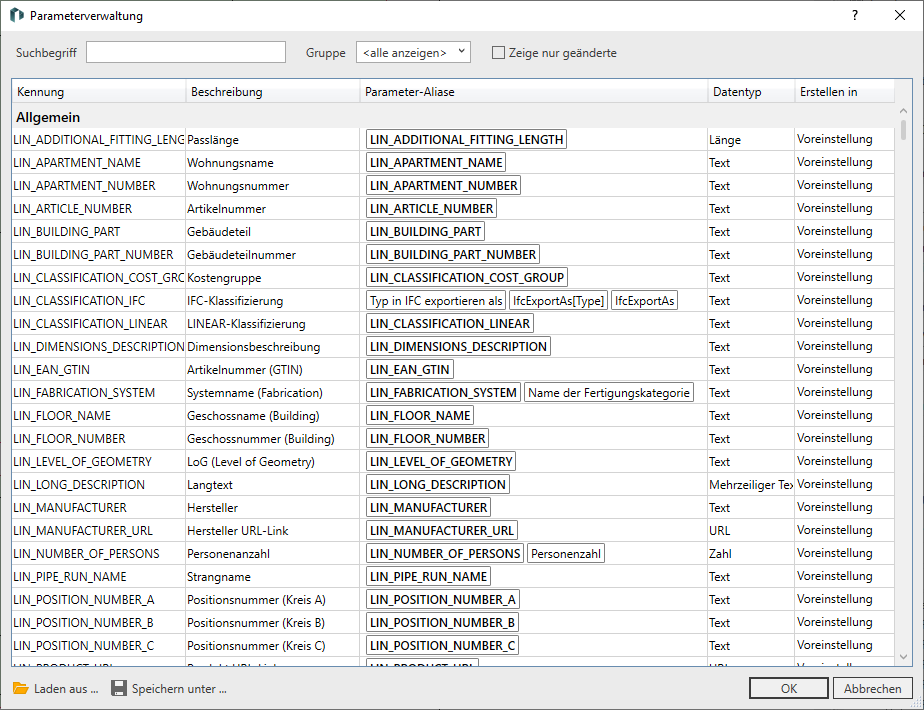Click the Erstellen in column header
The height and width of the screenshot is (710, 924).
[844, 92]
